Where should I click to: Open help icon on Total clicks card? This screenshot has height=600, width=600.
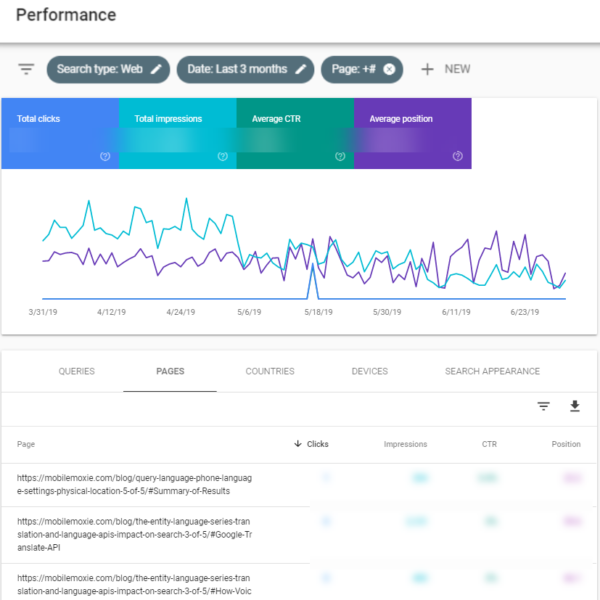(105, 156)
